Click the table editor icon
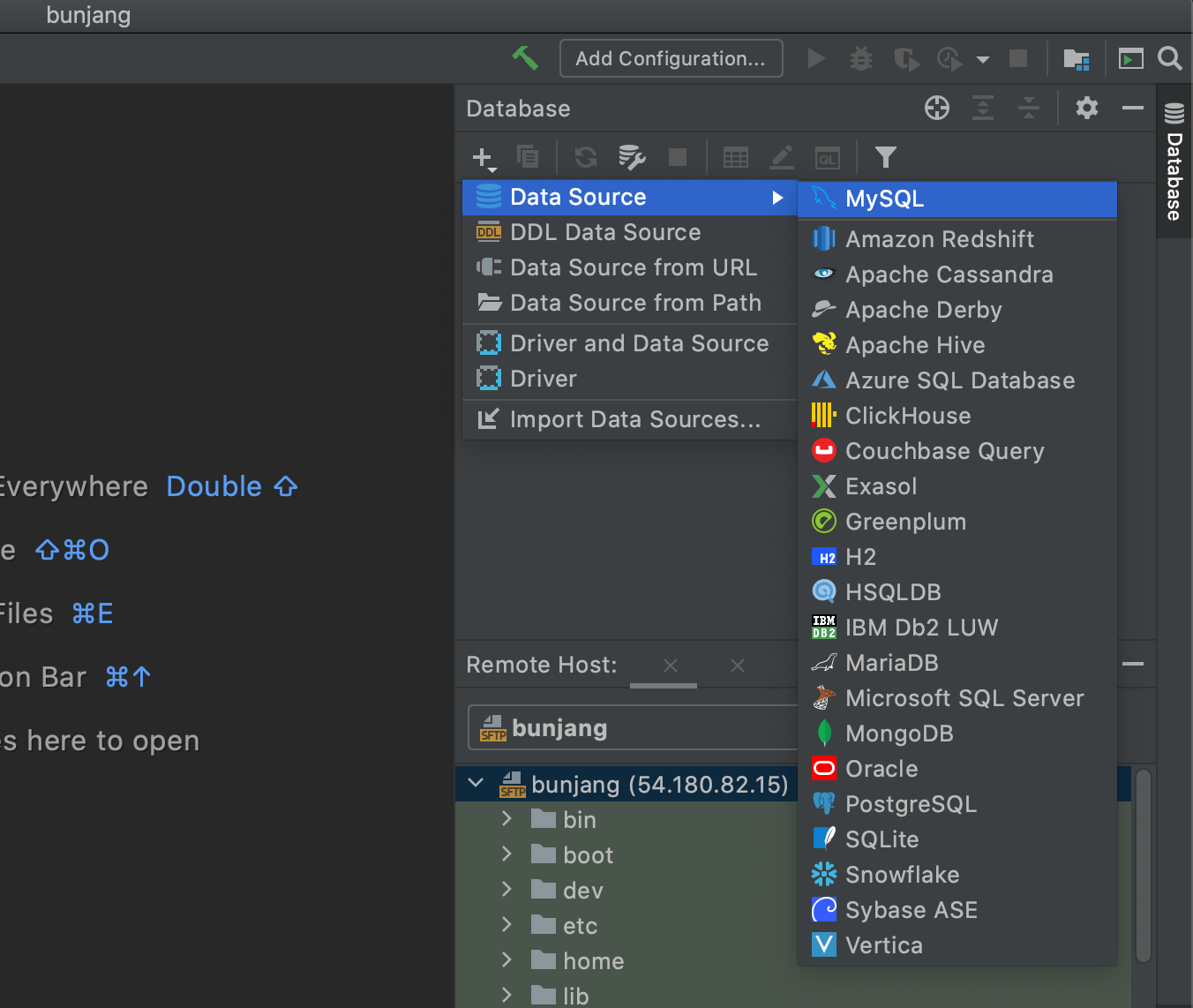This screenshot has height=1008, width=1193. [x=736, y=157]
